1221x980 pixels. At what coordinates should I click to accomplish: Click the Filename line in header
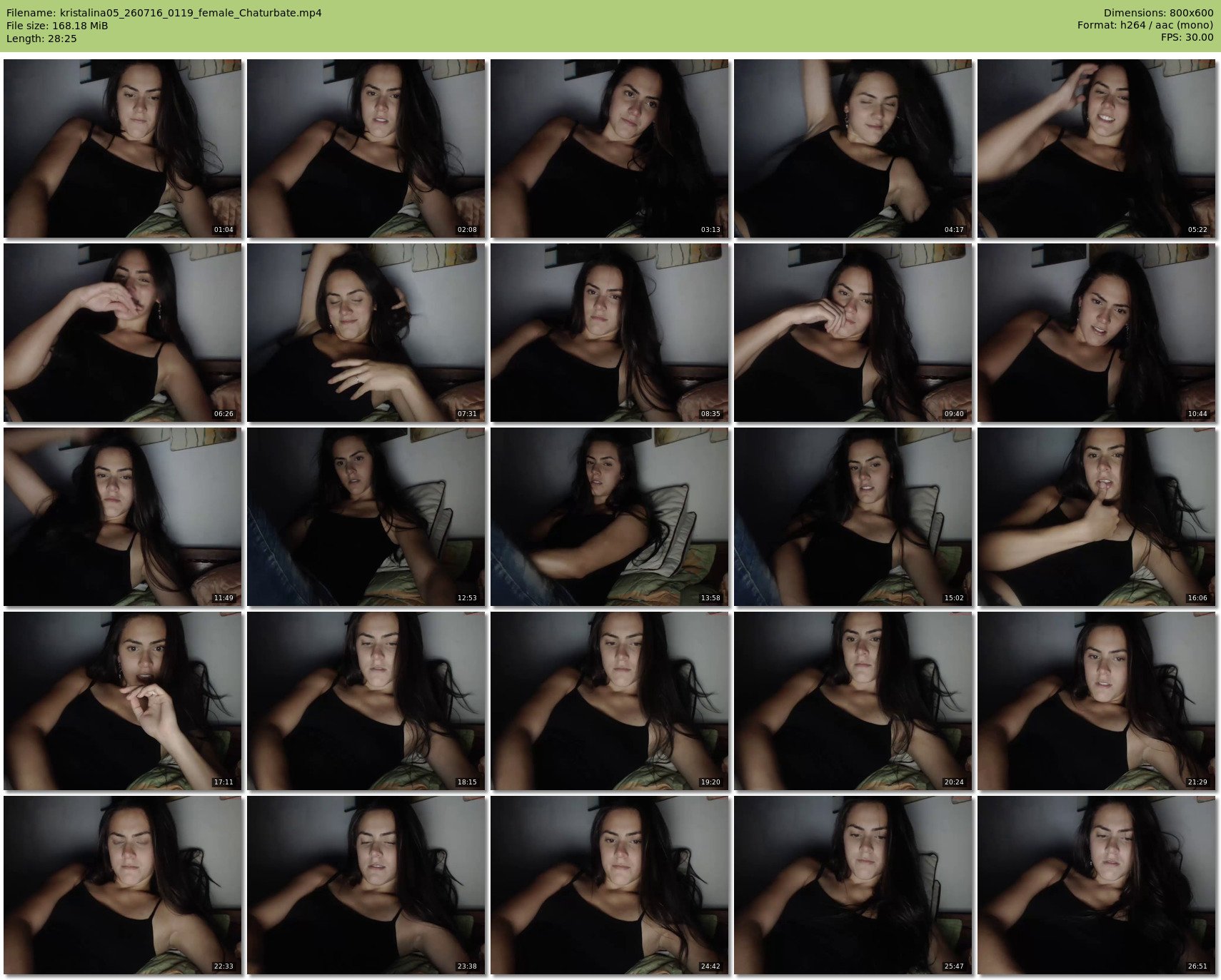coord(164,13)
